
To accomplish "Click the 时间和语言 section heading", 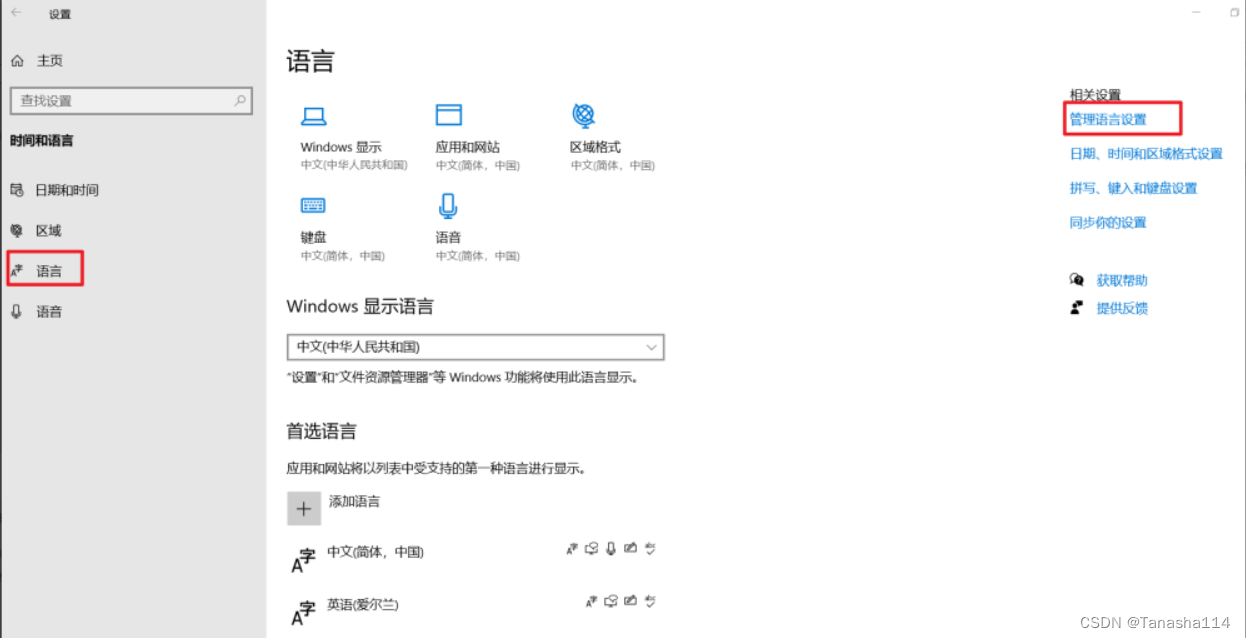I will pos(42,141).
